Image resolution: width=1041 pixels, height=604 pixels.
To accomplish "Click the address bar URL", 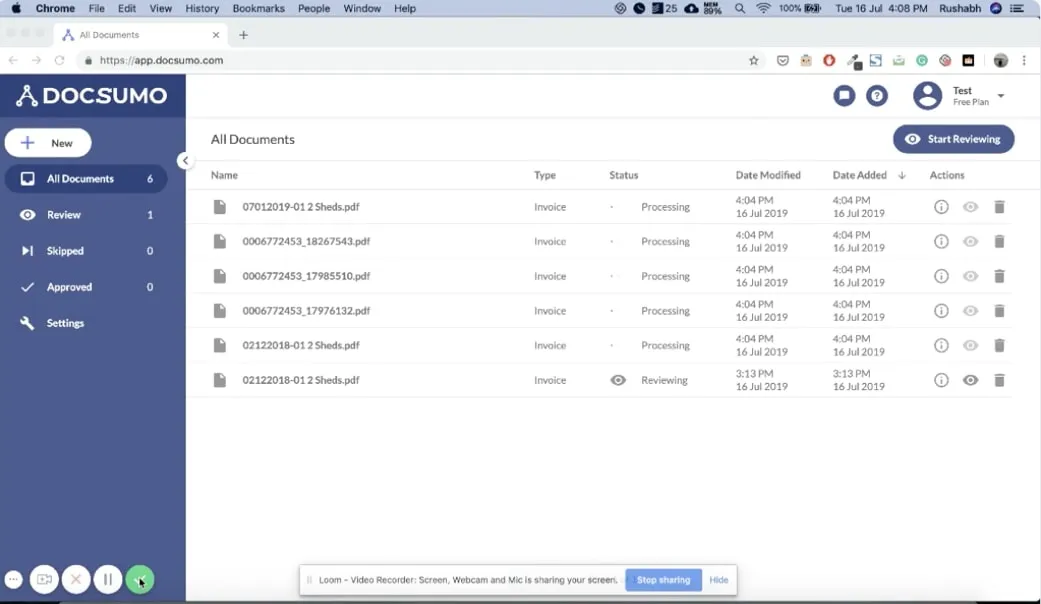I will (161, 60).
